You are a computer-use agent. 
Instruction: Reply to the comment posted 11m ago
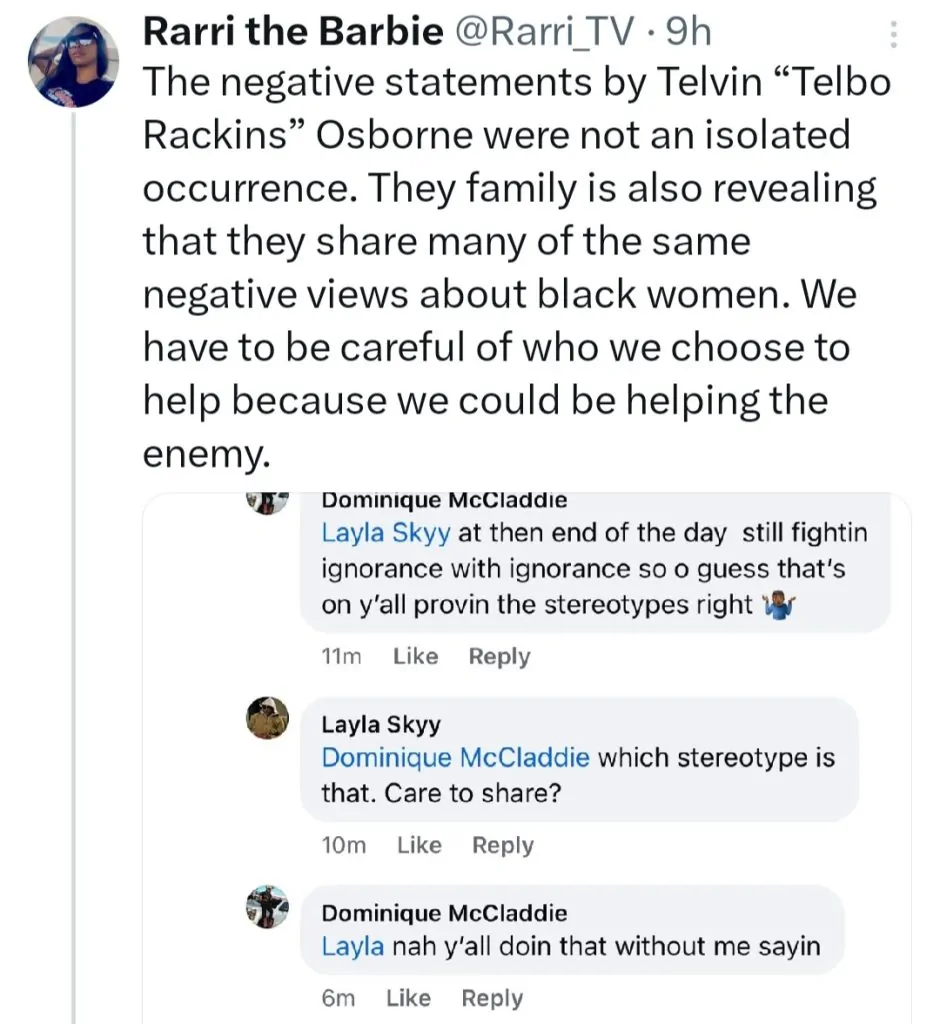(x=499, y=657)
